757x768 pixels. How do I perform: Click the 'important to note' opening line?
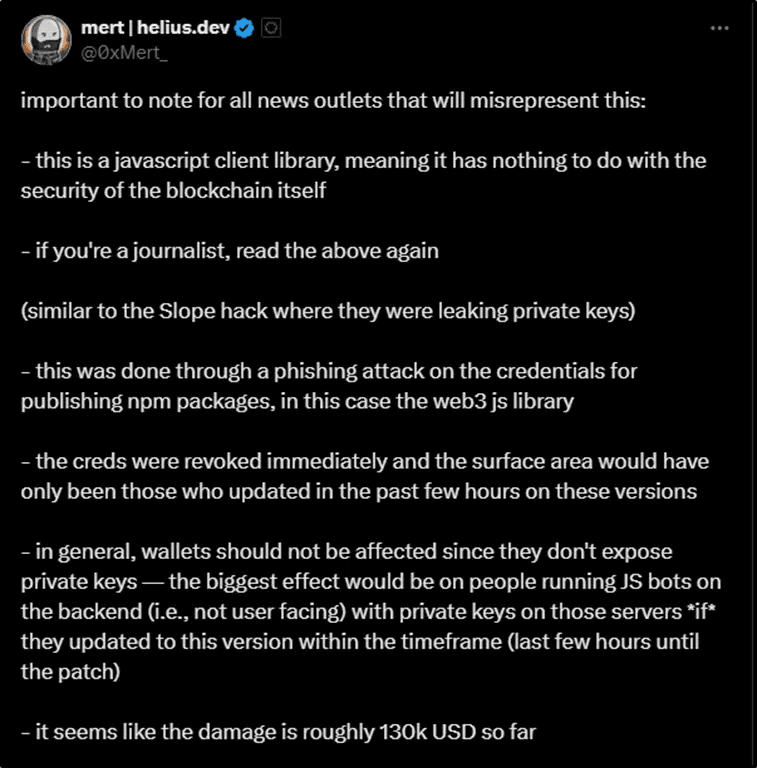(x=333, y=100)
